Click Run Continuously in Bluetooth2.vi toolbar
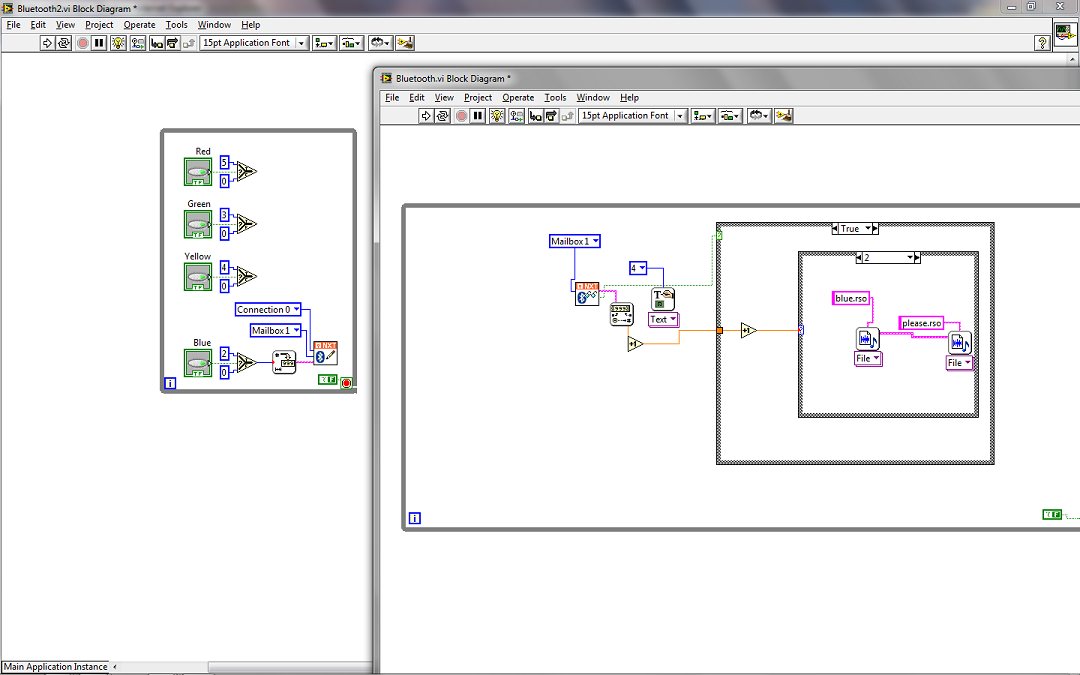Screen dimensions: 1080x675 (63, 43)
